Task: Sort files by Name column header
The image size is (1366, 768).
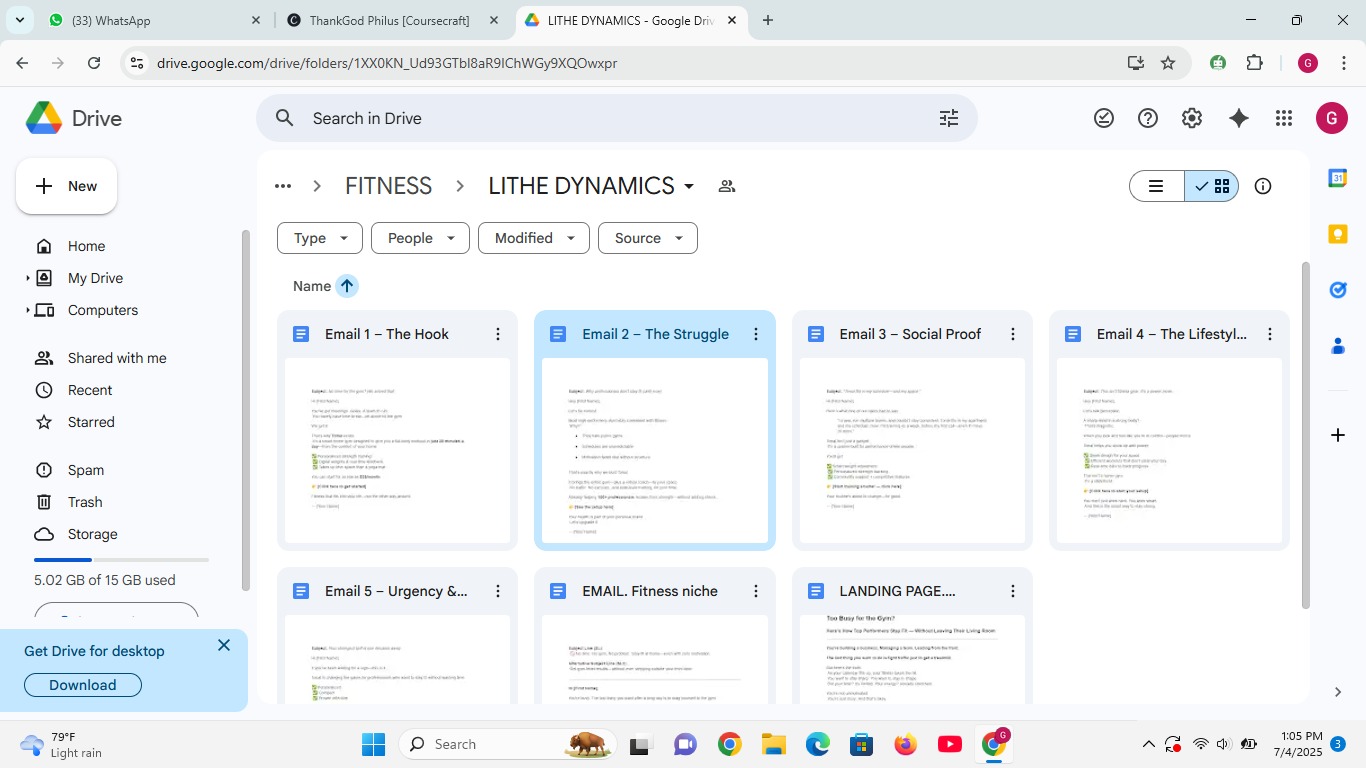Action: (x=312, y=286)
